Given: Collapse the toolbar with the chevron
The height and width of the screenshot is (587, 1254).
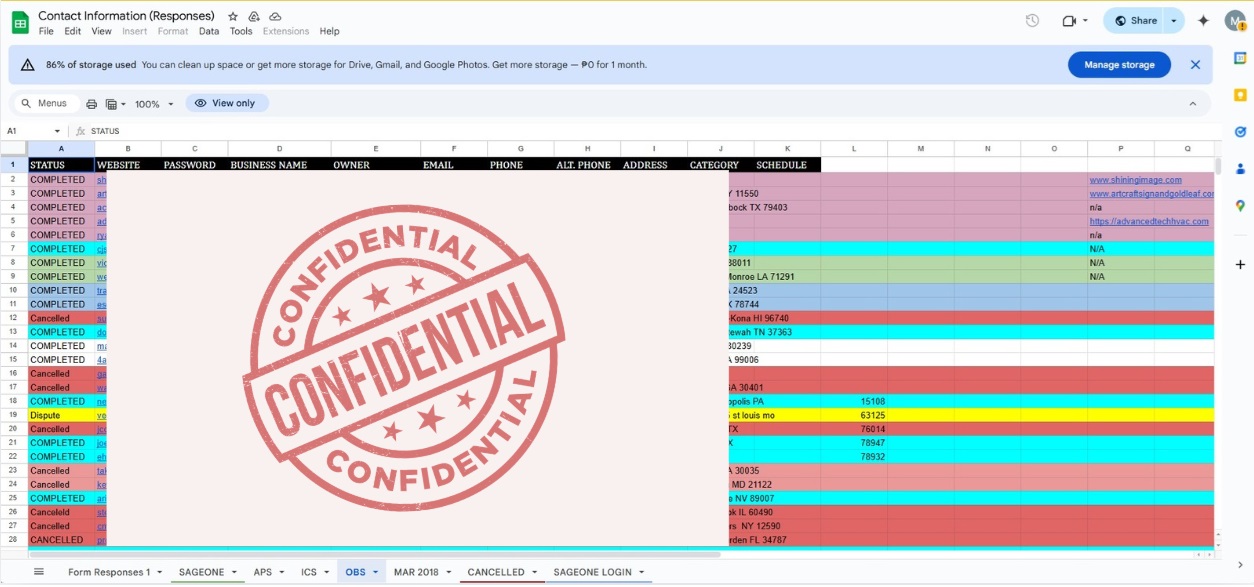Looking at the screenshot, I should tap(1192, 104).
